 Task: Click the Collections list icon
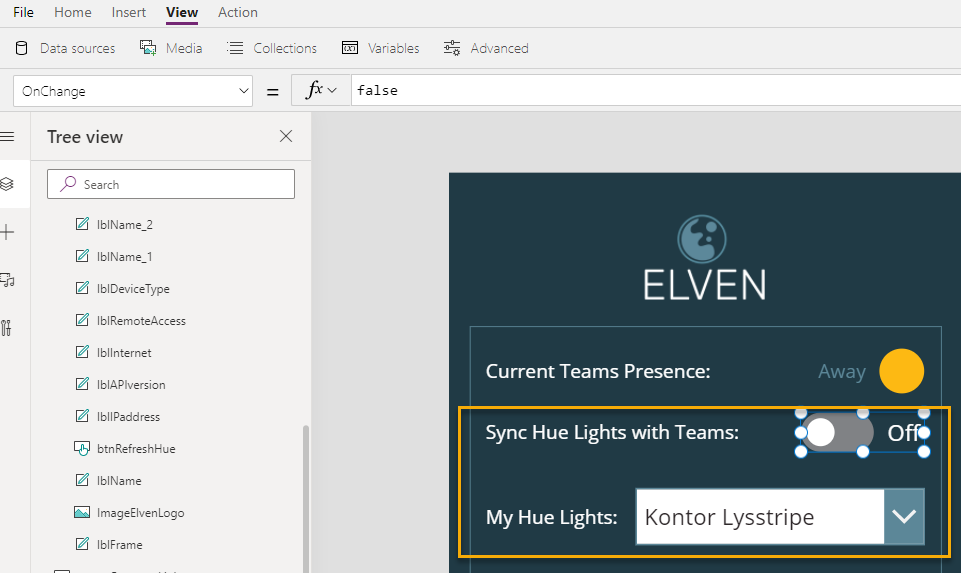(235, 48)
